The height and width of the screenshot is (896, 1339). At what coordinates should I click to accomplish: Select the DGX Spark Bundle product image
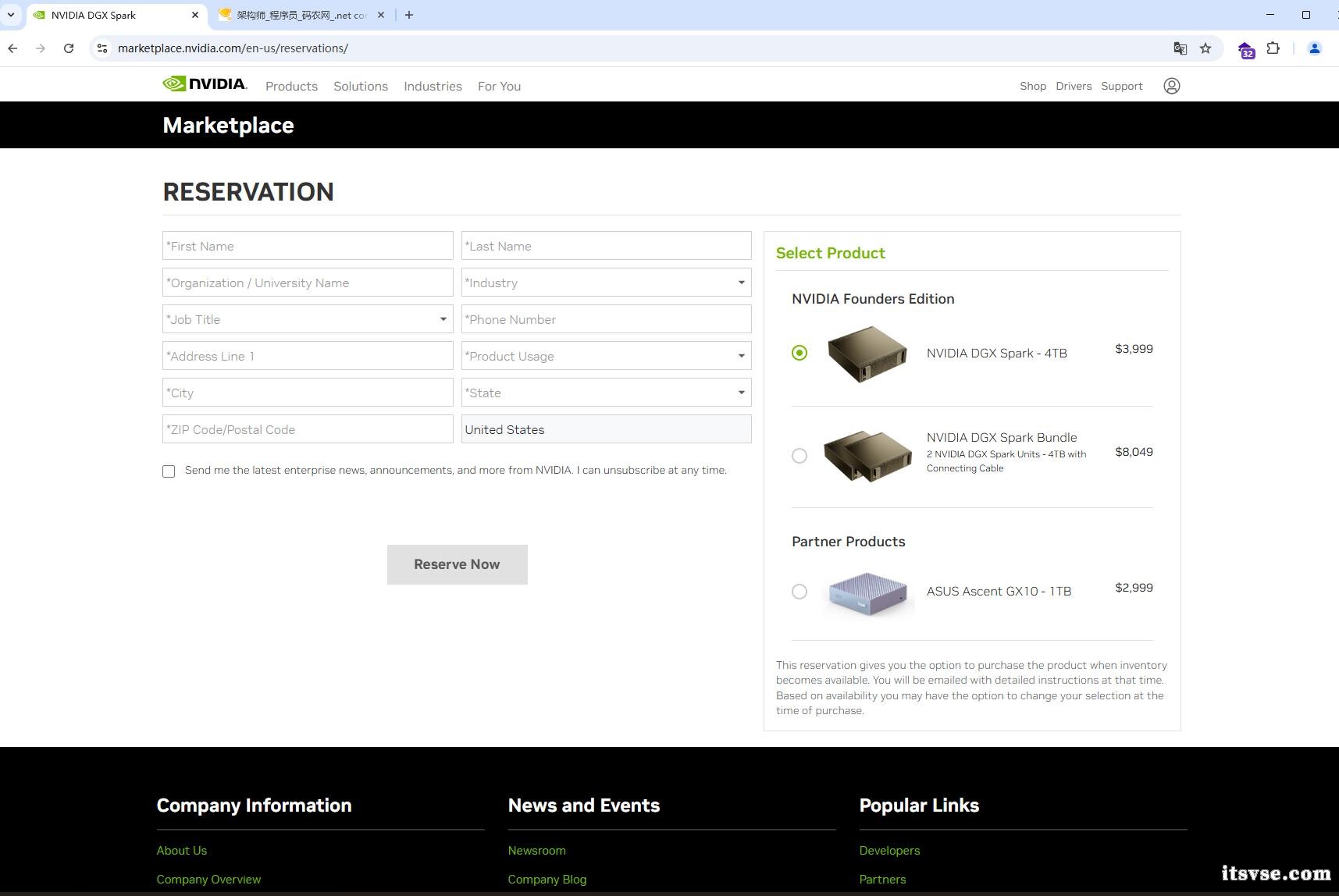click(867, 456)
